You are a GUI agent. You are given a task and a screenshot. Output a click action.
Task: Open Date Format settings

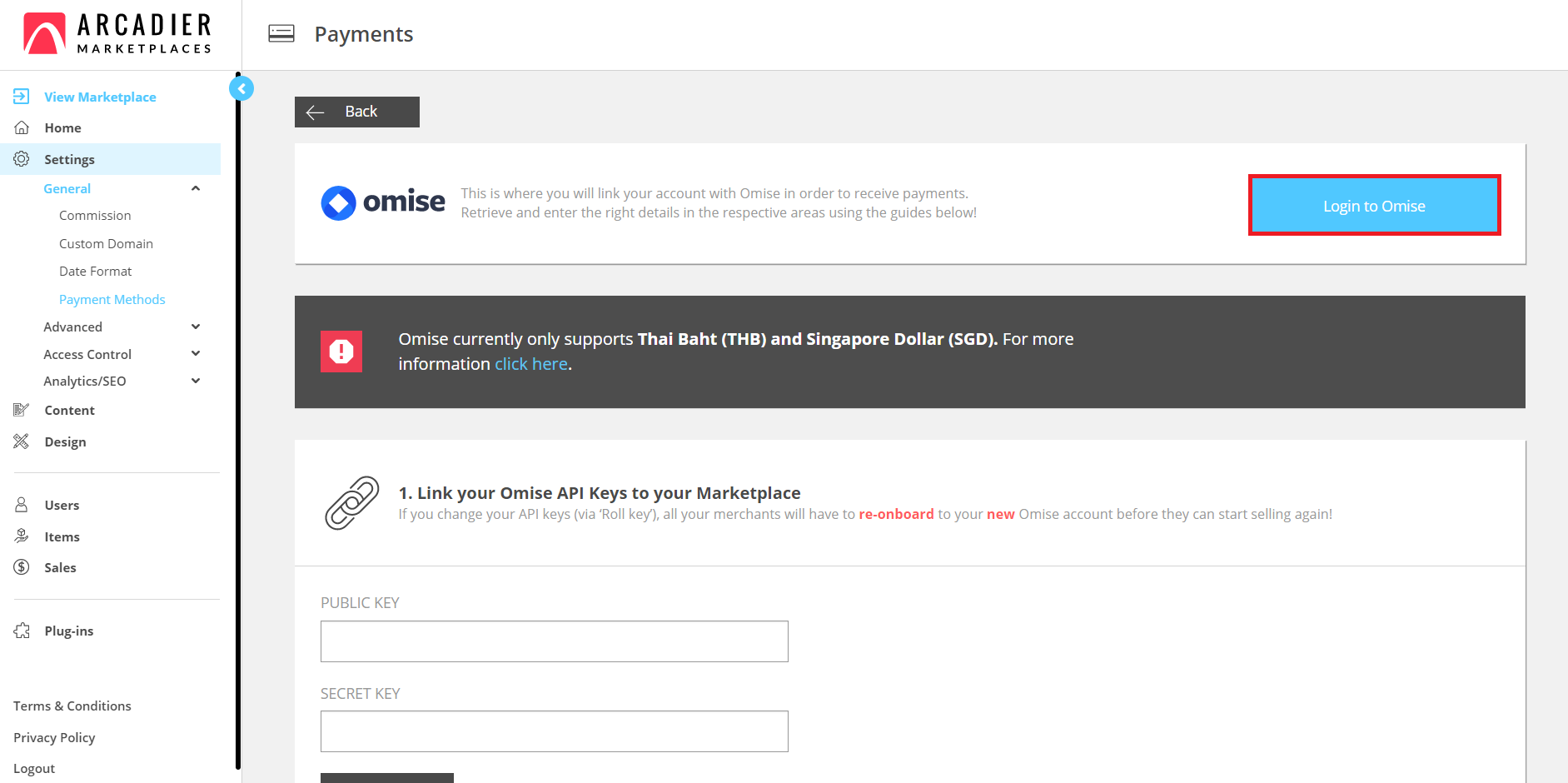coord(95,271)
